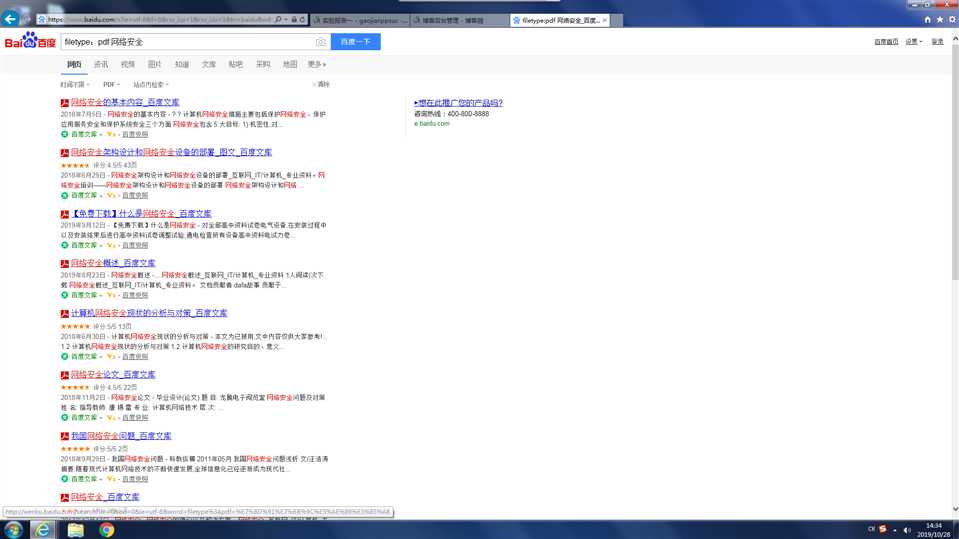959x539 pixels.
Task: Select the 网页 search category tab
Action: pos(74,64)
